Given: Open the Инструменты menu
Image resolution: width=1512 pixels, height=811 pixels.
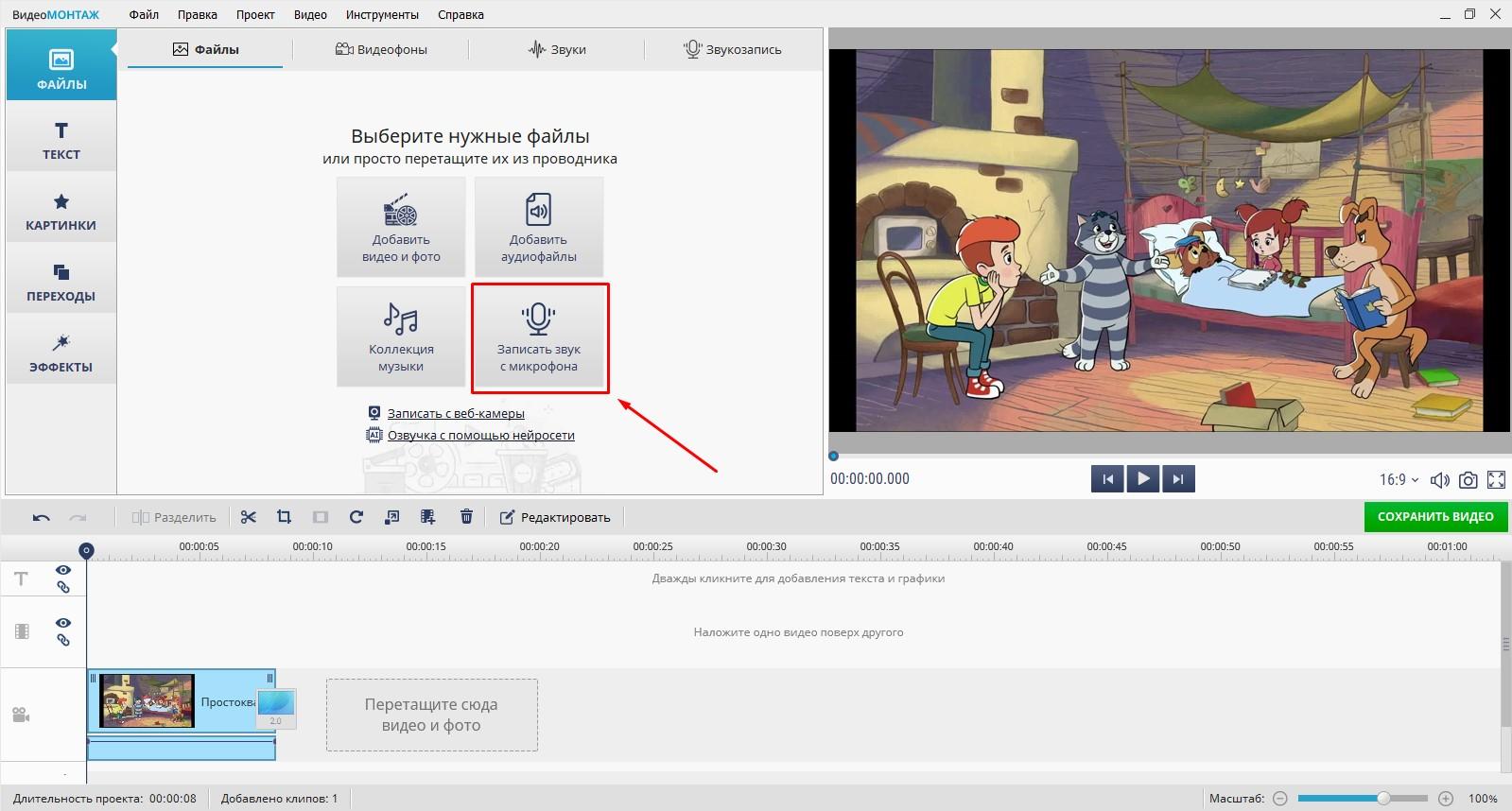Looking at the screenshot, I should coord(382,14).
